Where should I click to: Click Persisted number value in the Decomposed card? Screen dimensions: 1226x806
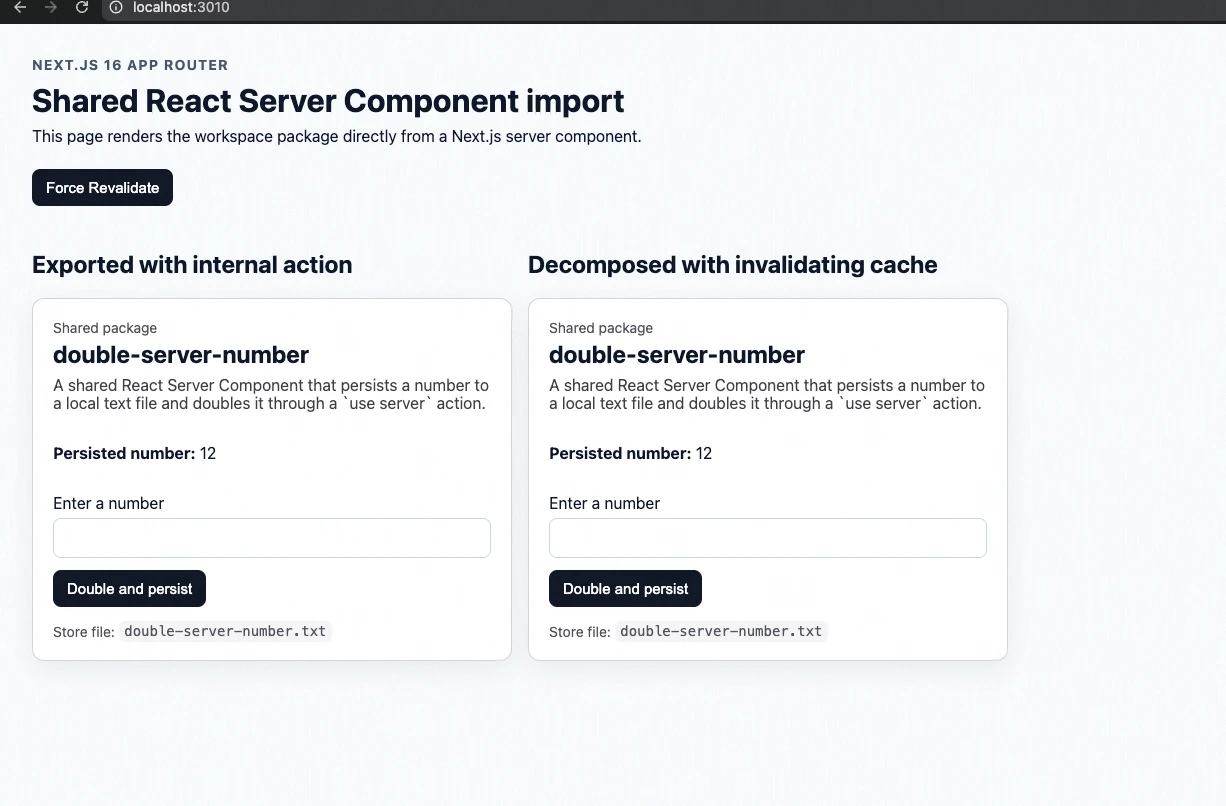click(704, 454)
